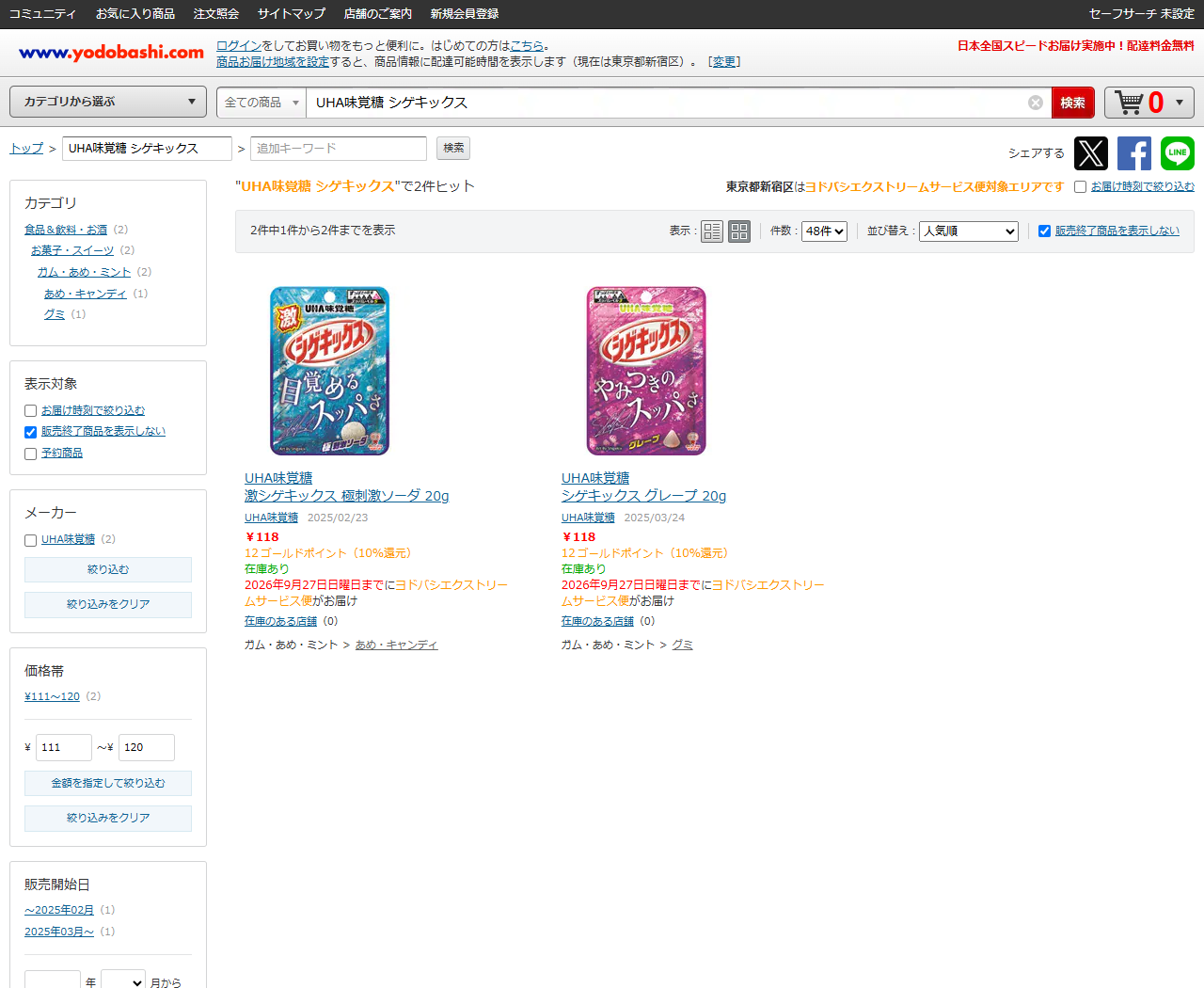Select ¥111〜120 price range link
The image size is (1204, 988).
52,696
